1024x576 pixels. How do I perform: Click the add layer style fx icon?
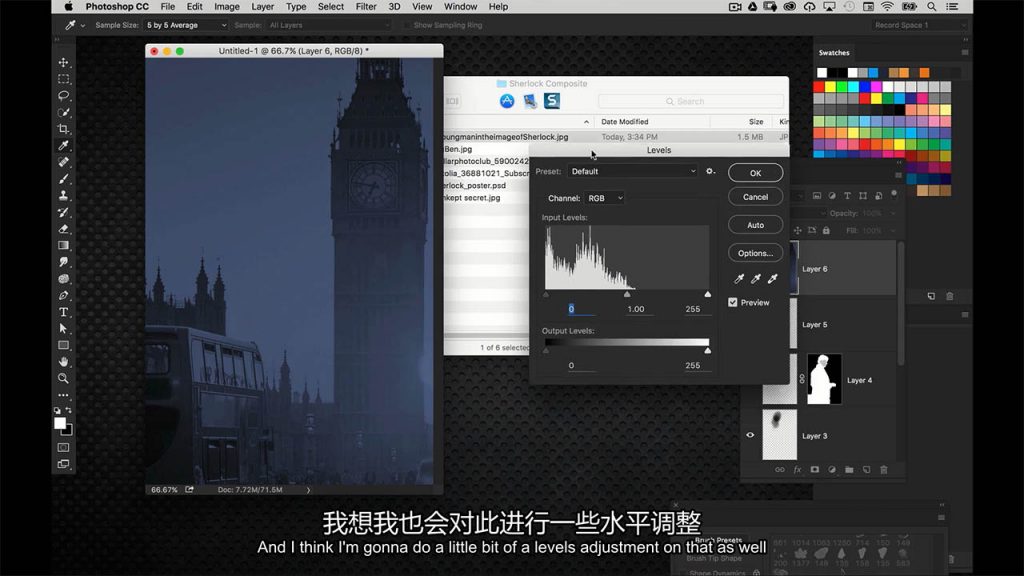click(x=797, y=470)
